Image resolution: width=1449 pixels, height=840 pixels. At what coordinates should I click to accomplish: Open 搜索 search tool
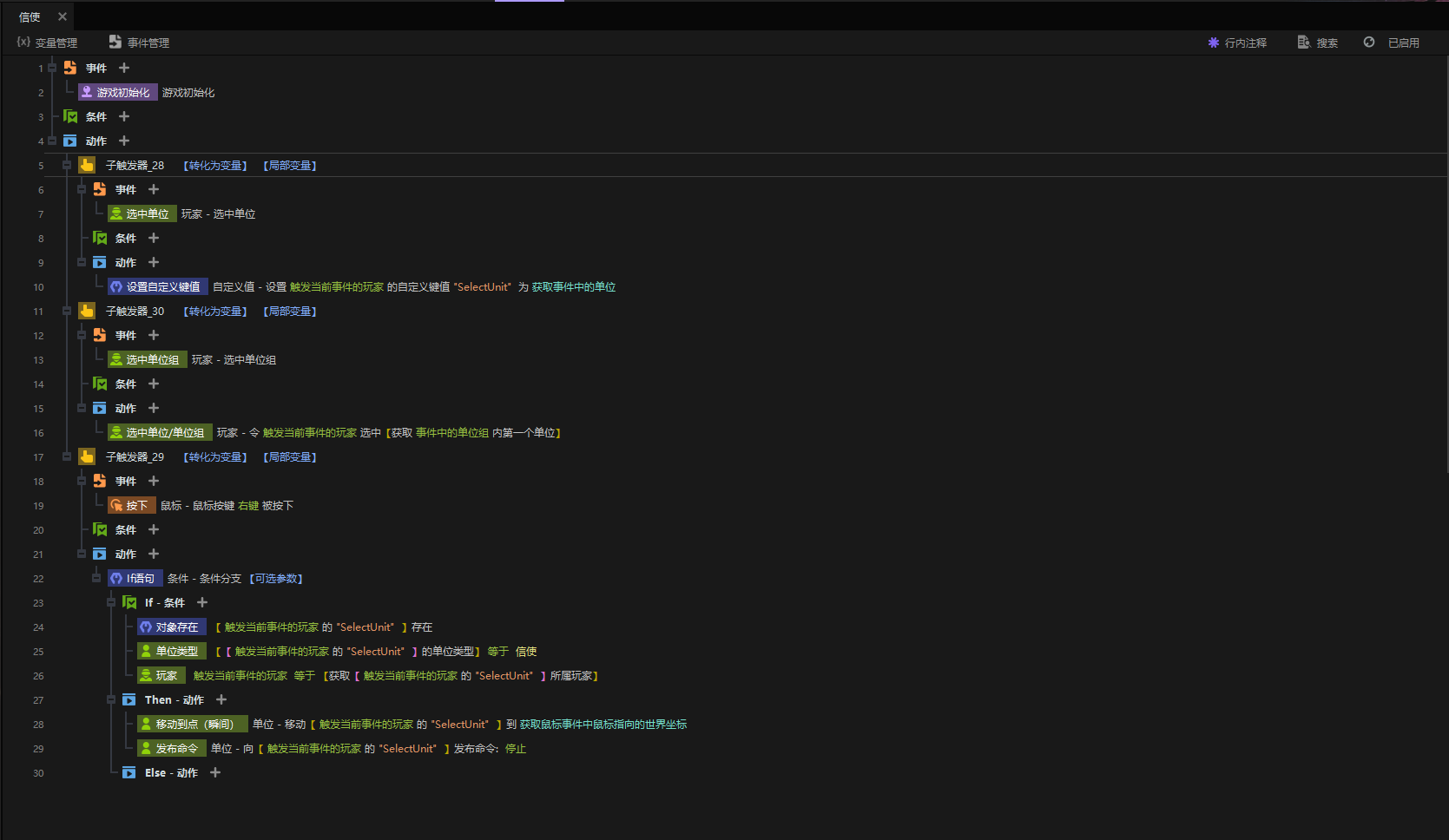pyautogui.click(x=1317, y=43)
